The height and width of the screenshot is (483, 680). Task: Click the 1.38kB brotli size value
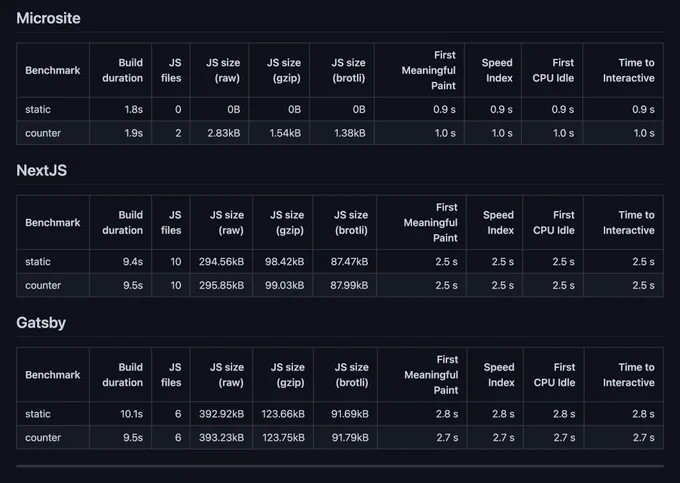350,133
